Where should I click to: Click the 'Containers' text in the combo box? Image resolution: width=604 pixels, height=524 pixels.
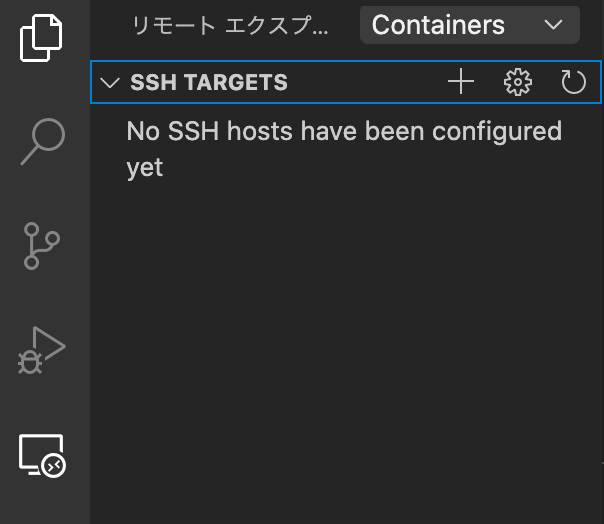(x=438, y=25)
